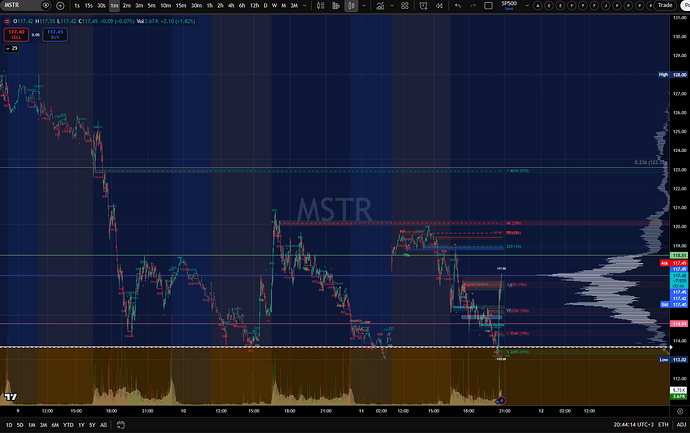Switch to the 4h timeframe
This screenshot has width=690, height=433.
231,6
